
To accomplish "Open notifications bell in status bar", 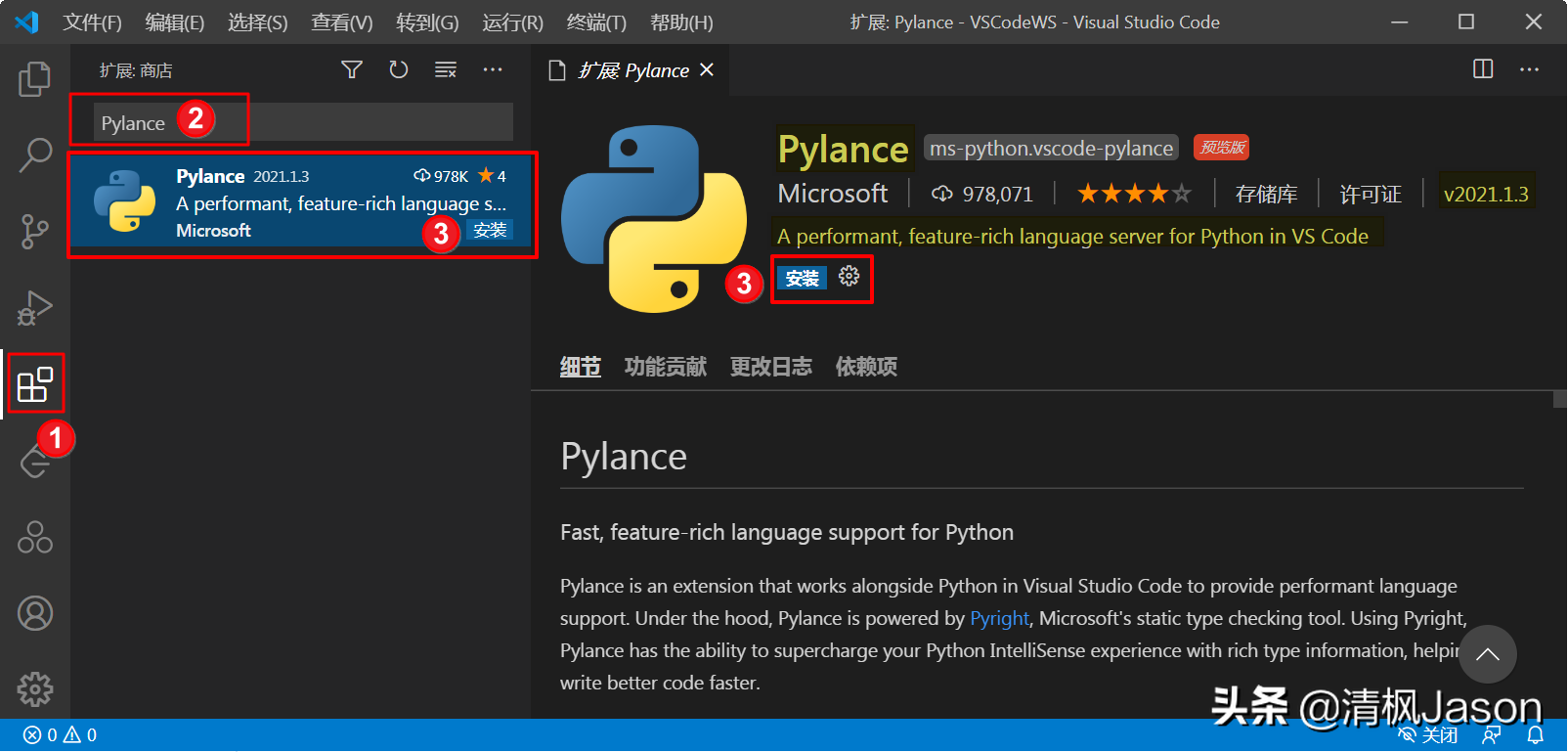I will click(1536, 735).
